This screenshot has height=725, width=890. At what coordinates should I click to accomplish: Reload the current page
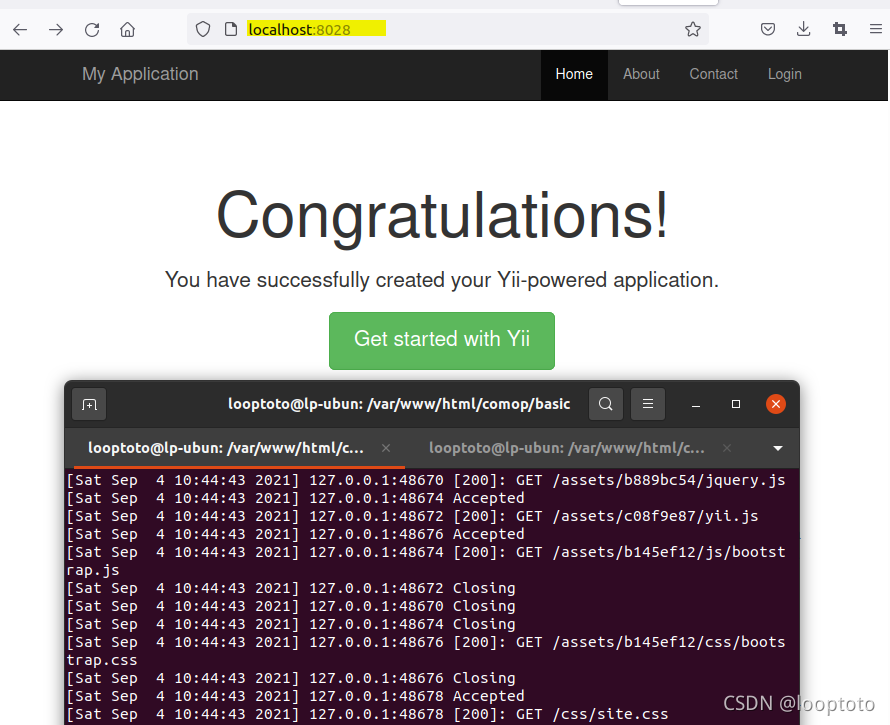[x=92, y=30]
